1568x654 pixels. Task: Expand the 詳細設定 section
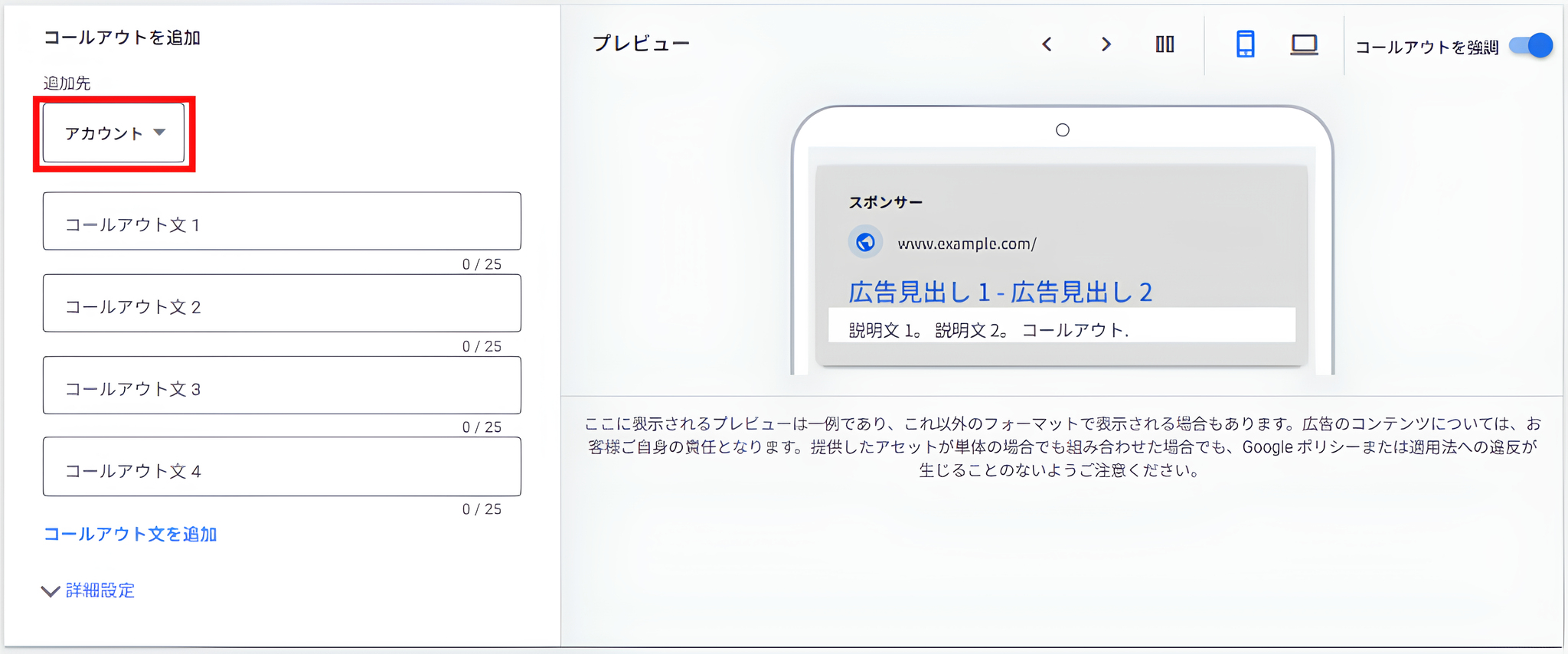point(89,590)
